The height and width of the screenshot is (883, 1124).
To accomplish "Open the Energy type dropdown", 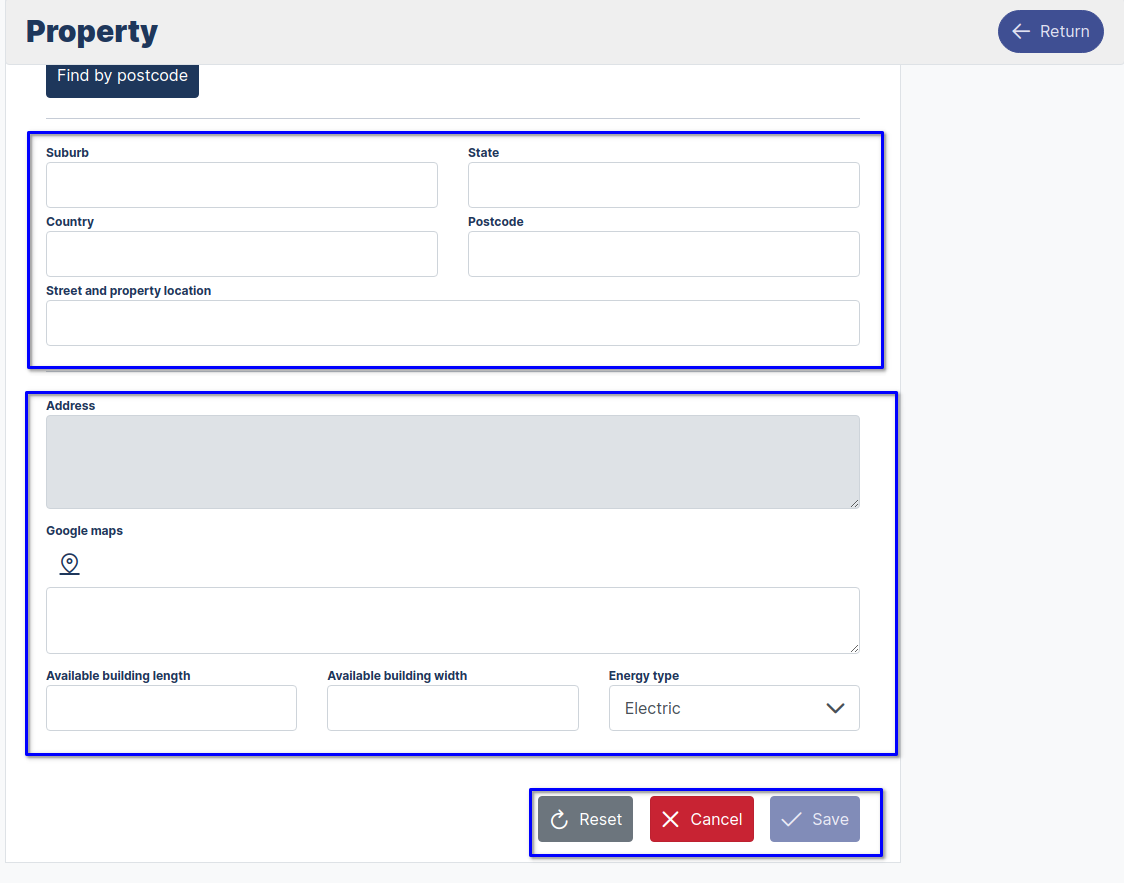I will click(734, 708).
